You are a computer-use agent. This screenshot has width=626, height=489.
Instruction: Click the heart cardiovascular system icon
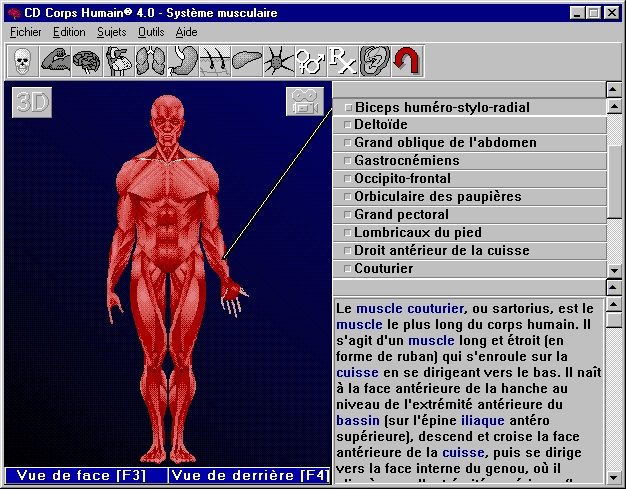(x=119, y=61)
